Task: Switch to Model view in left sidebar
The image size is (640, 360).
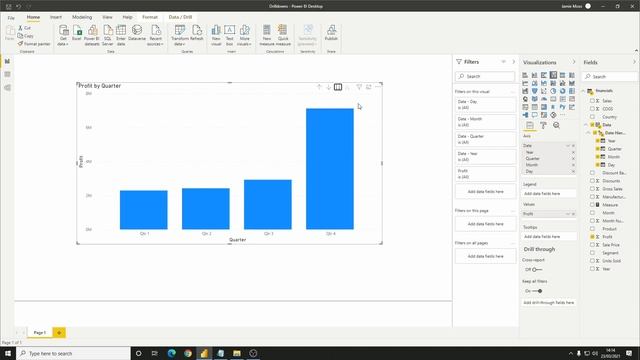Action: coord(7,88)
